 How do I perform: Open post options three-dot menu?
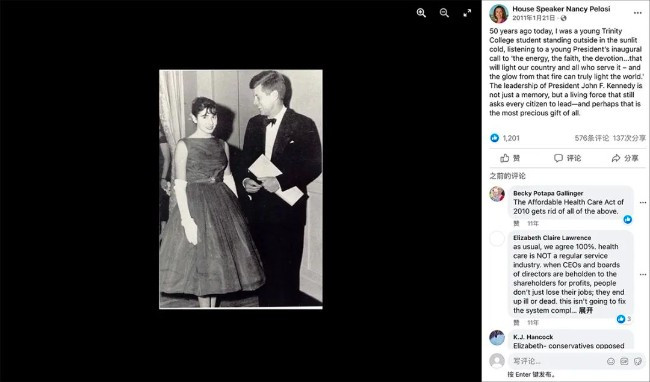(638, 13)
